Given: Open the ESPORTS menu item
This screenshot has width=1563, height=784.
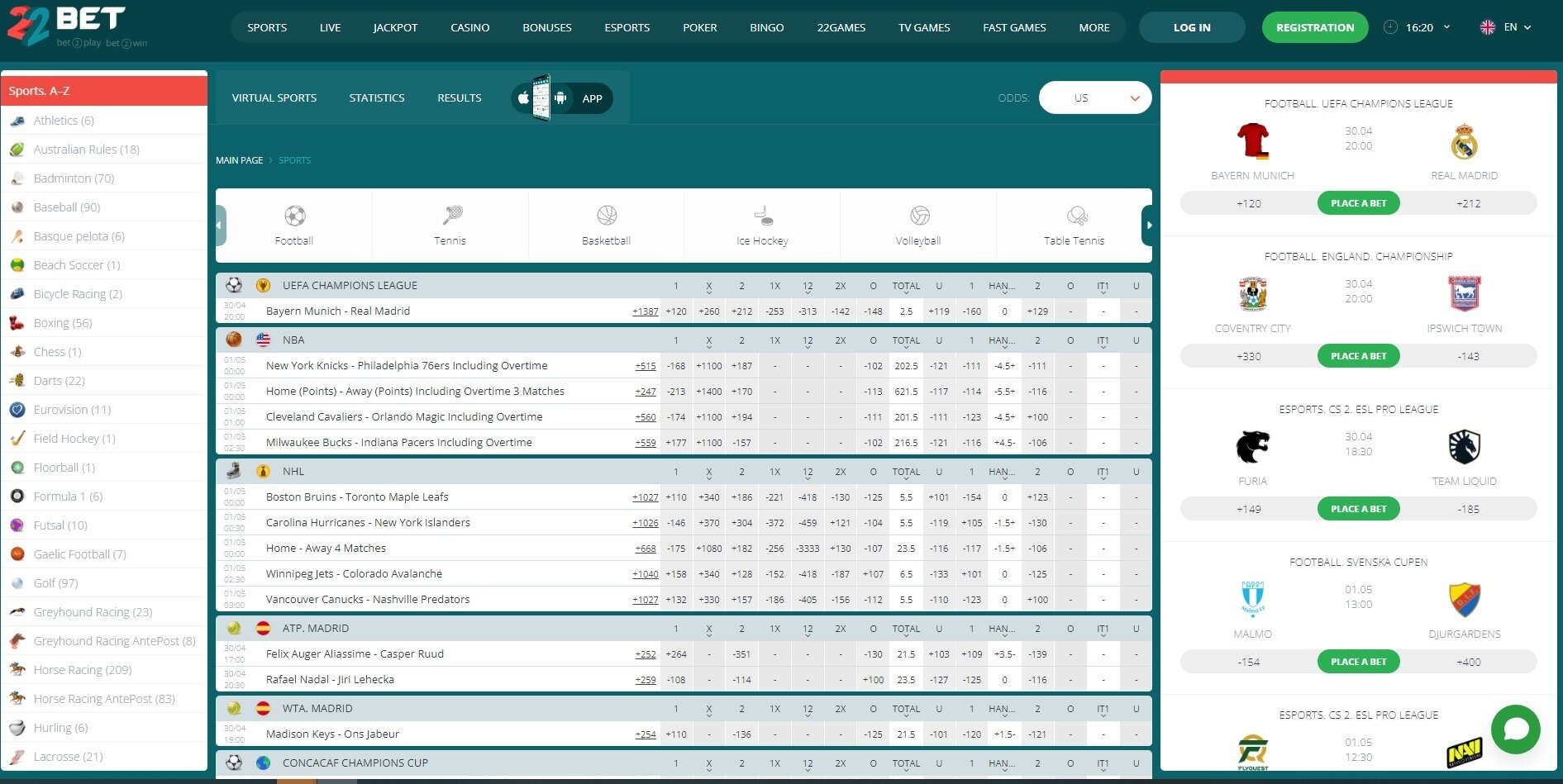Looking at the screenshot, I should (627, 26).
